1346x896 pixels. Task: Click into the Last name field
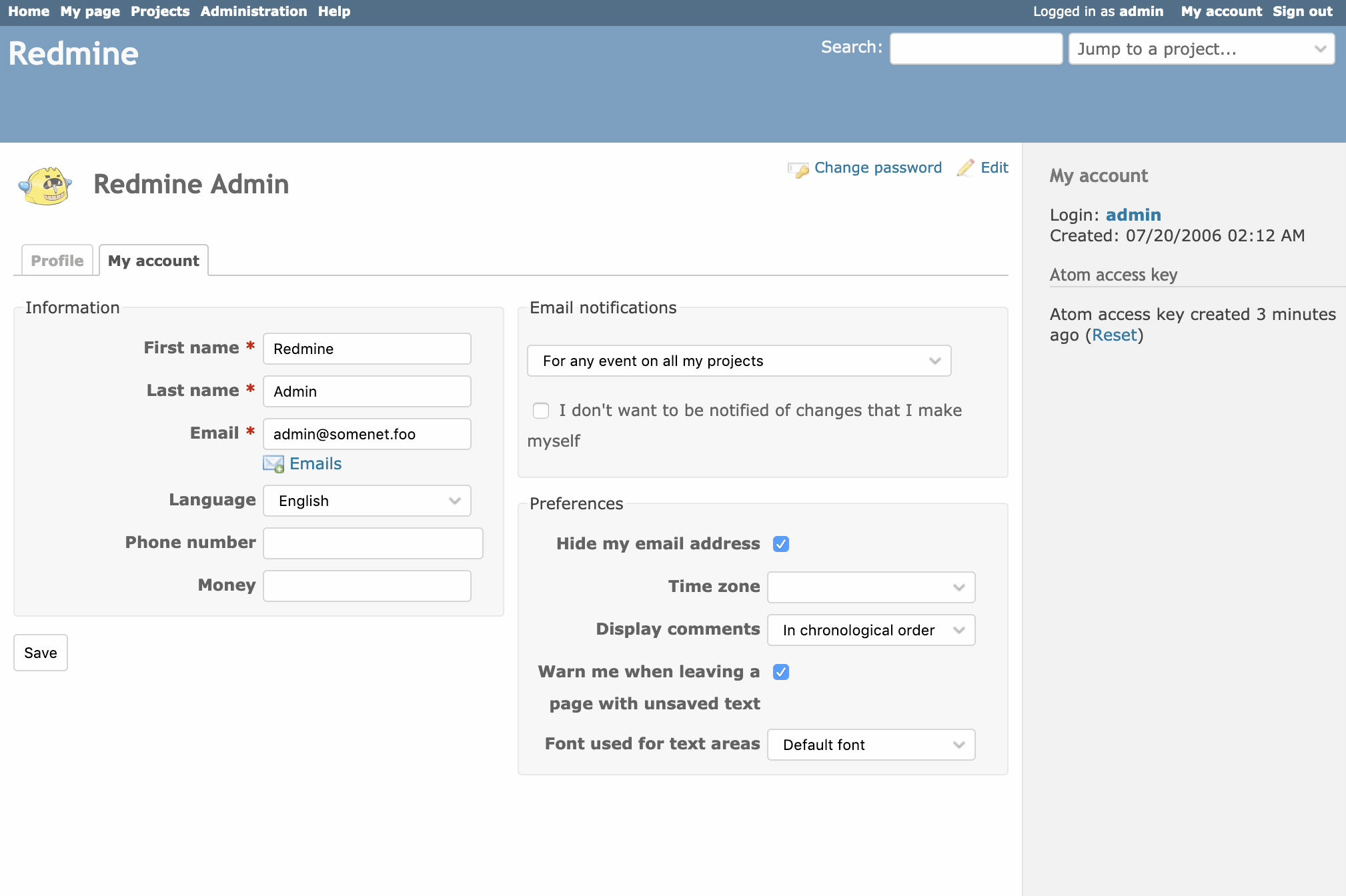tap(367, 391)
